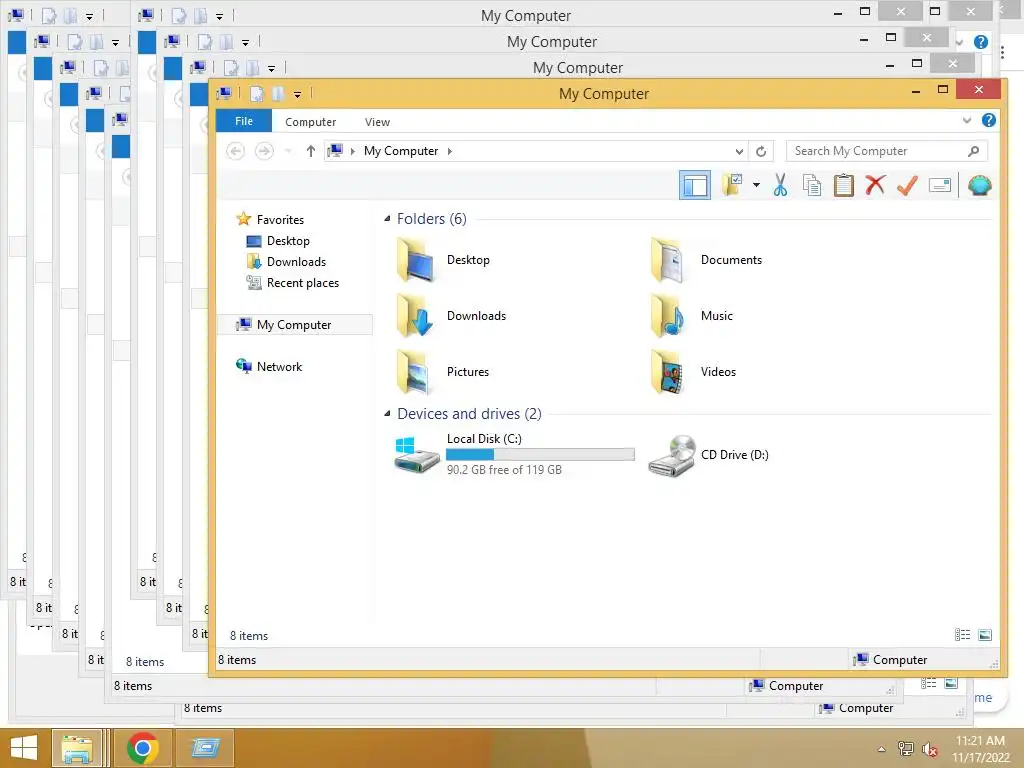The height and width of the screenshot is (768, 1024).
Task: Click the red X Delete icon
Action: tap(875, 185)
